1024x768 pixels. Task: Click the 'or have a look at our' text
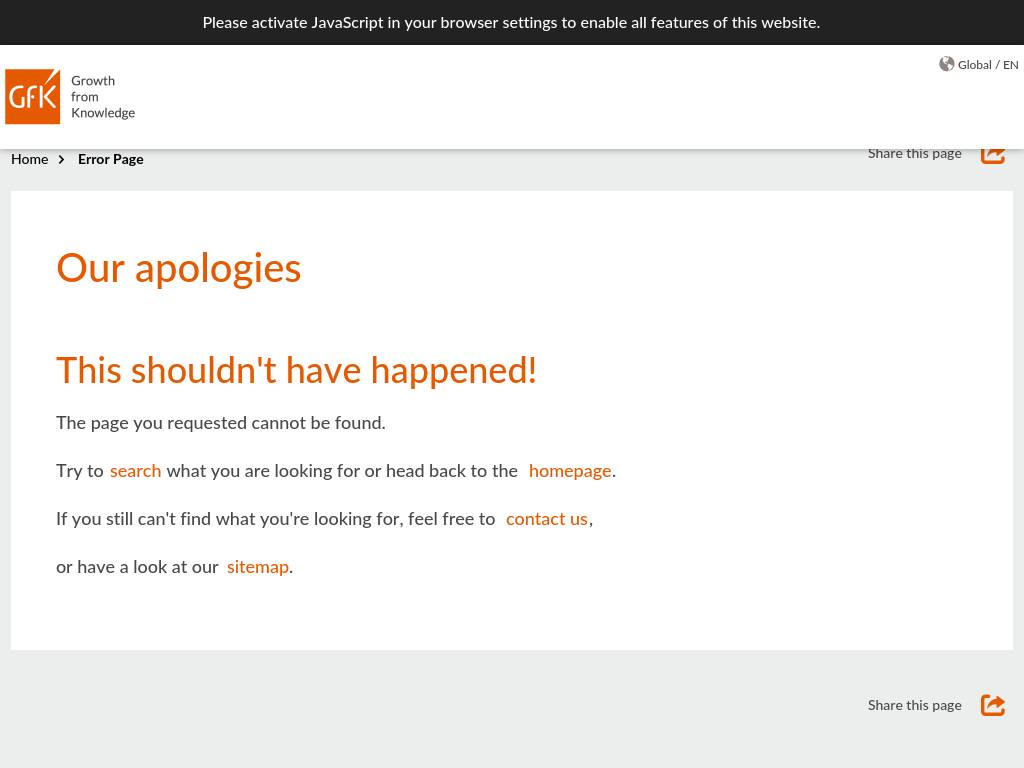137,567
